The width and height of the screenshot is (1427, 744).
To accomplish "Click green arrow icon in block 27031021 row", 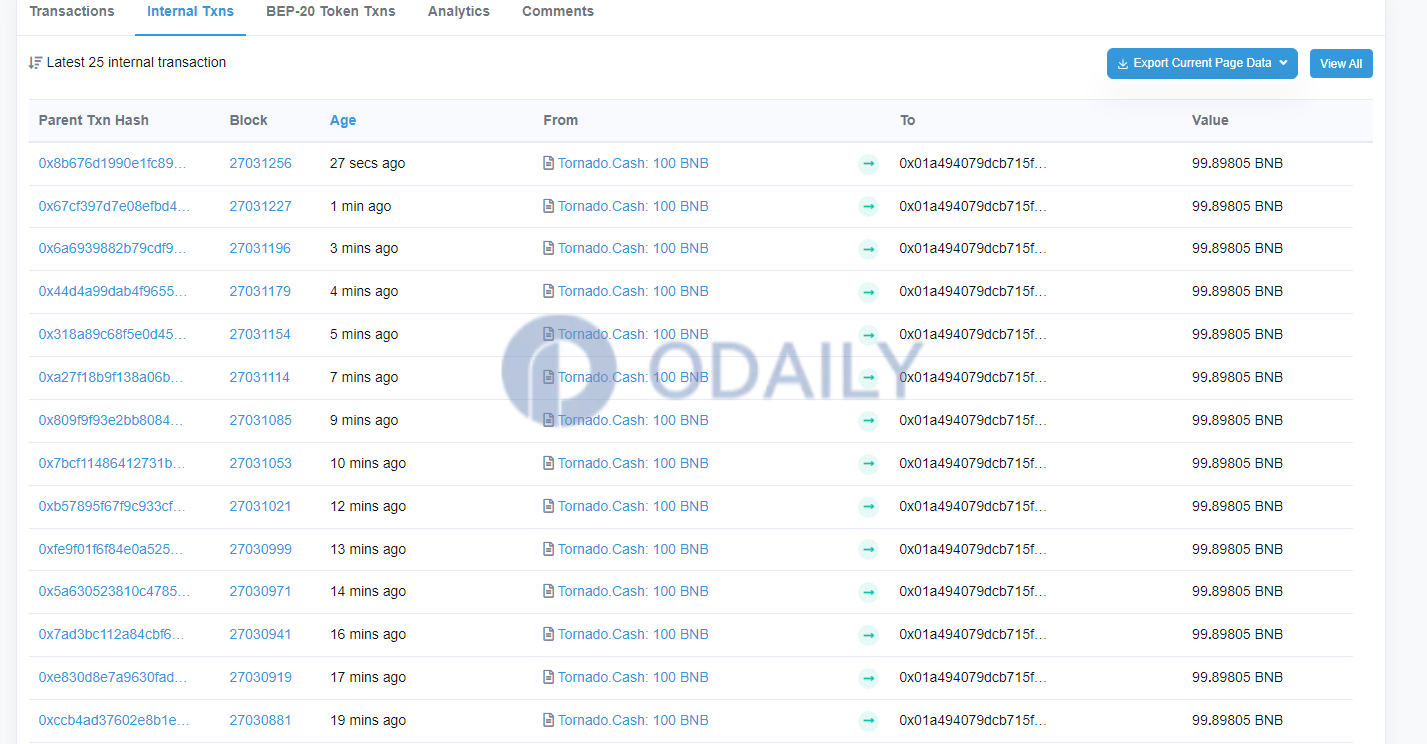I will [868, 507].
